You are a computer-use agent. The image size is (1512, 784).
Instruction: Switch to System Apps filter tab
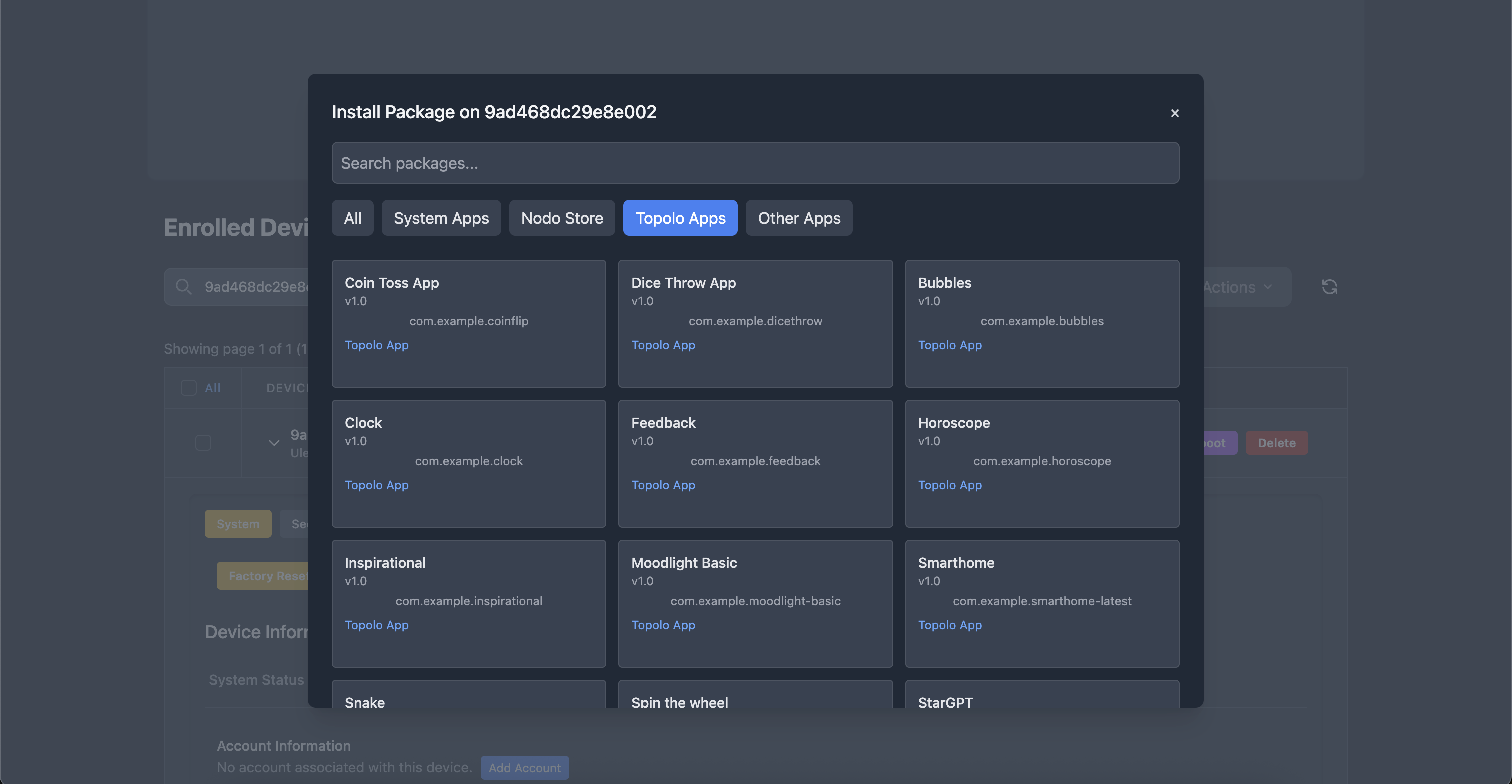441,218
